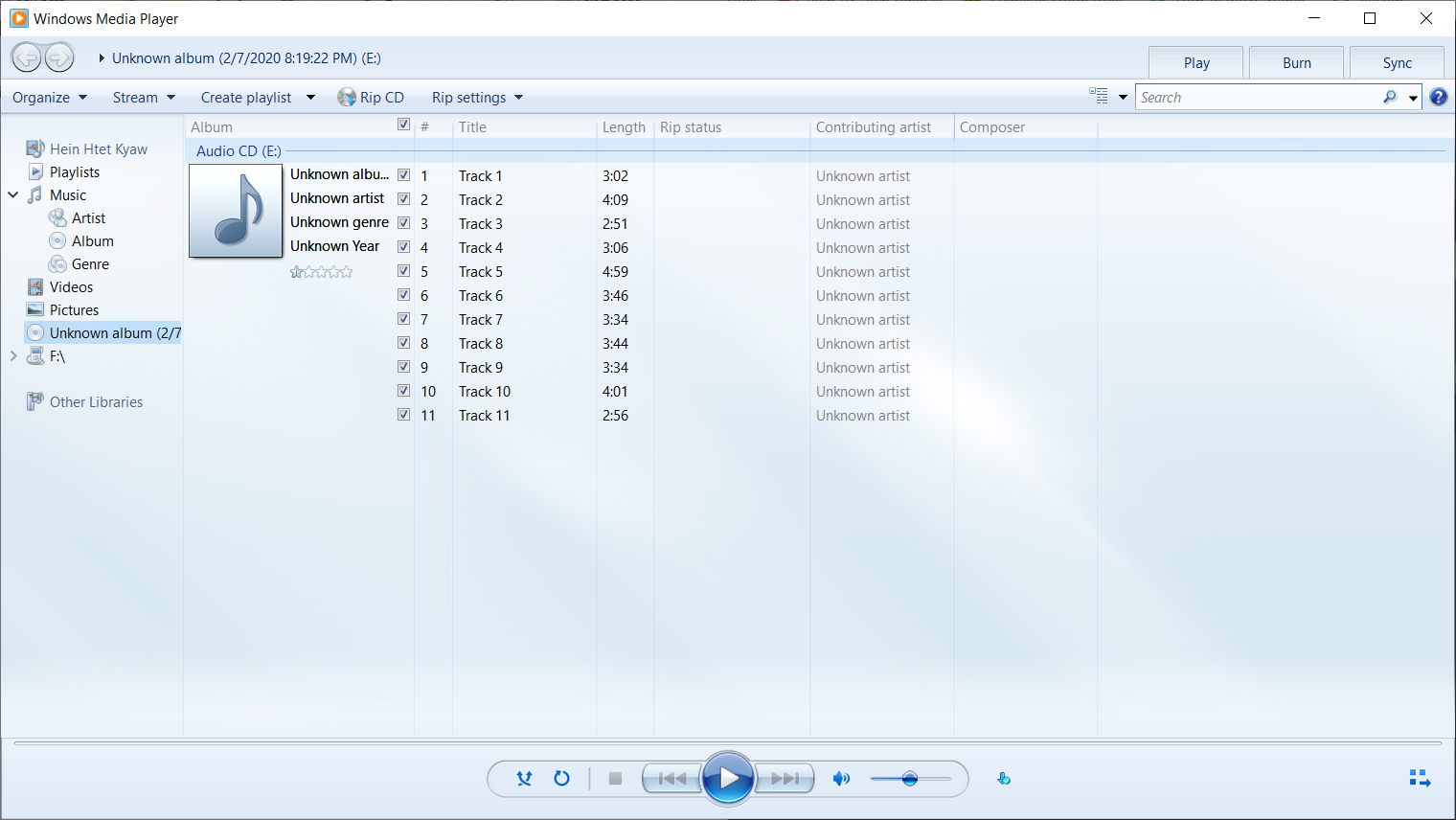This screenshot has width=1456, height=820.
Task: Uncheck Track 5 checkbox
Action: point(403,271)
